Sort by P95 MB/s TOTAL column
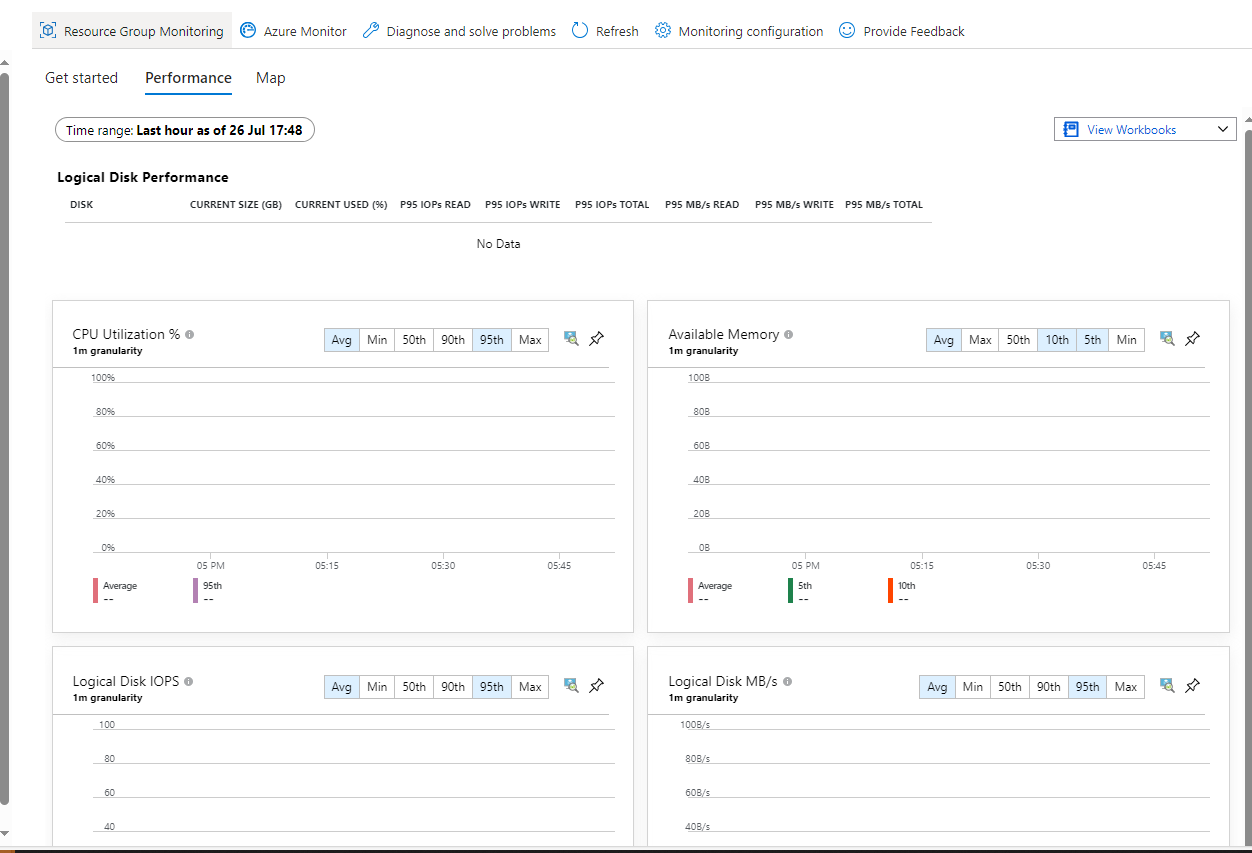This screenshot has height=853, width=1252. coord(884,205)
